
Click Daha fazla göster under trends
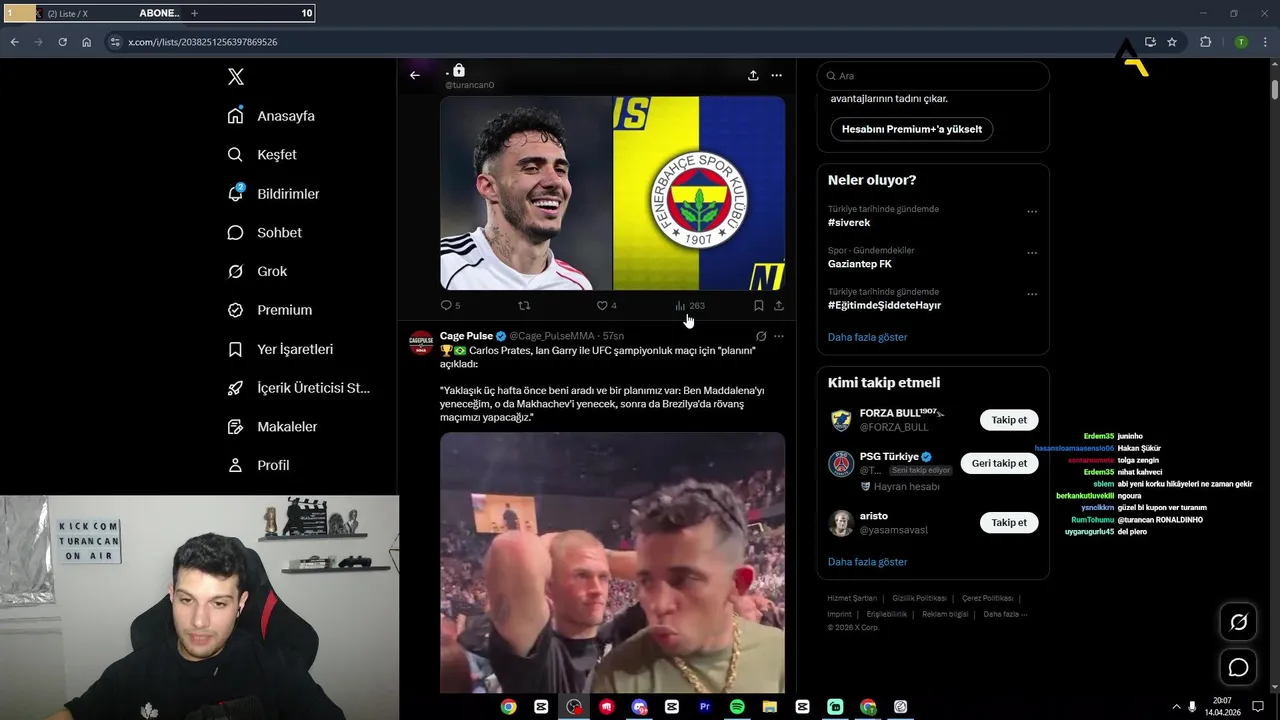click(867, 337)
